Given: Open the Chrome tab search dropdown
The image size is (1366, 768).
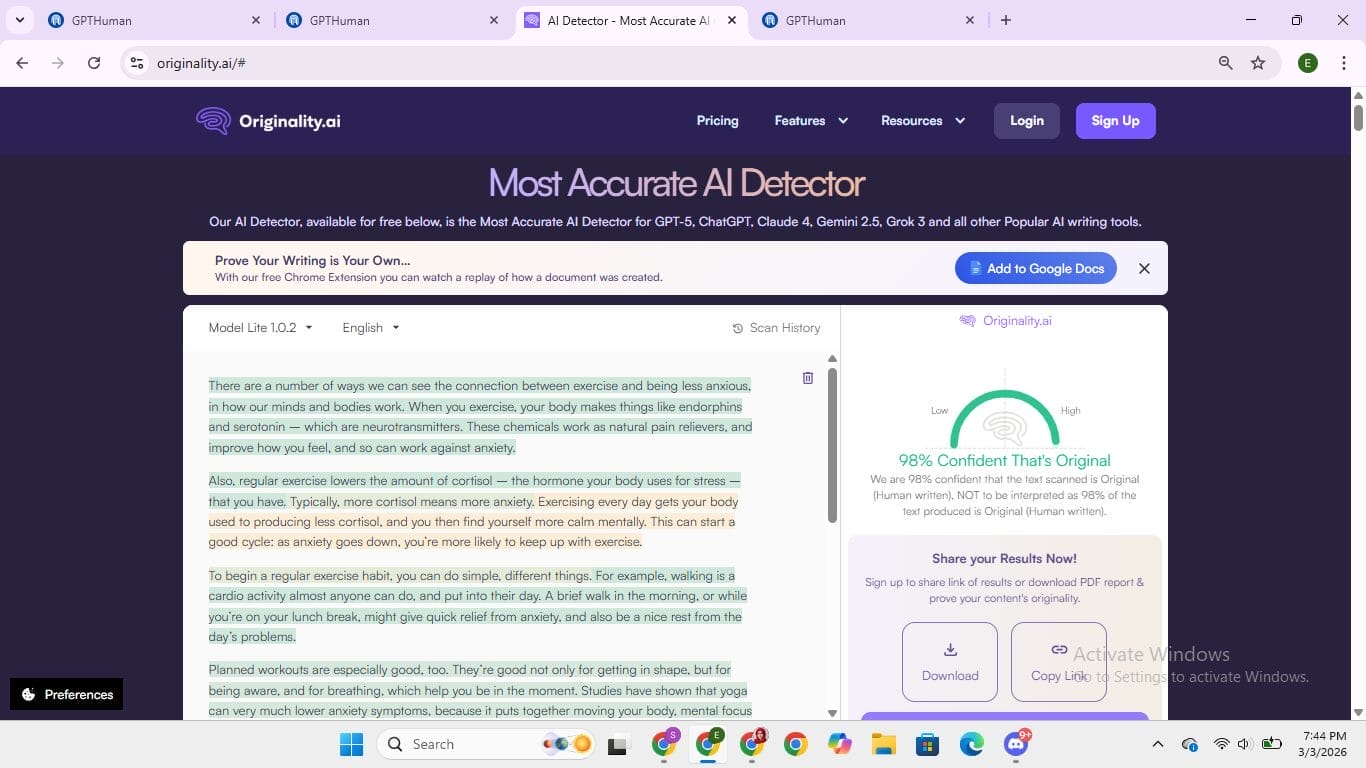Looking at the screenshot, I should (20, 20).
